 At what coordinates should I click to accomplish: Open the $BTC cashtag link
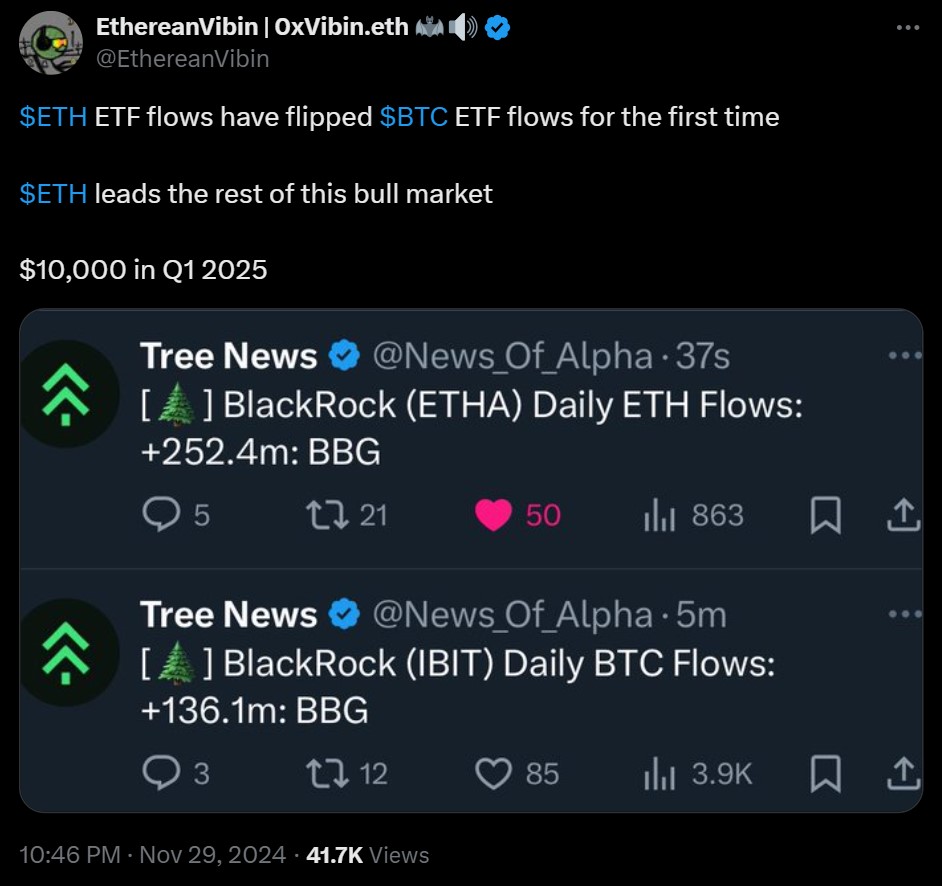(413, 117)
